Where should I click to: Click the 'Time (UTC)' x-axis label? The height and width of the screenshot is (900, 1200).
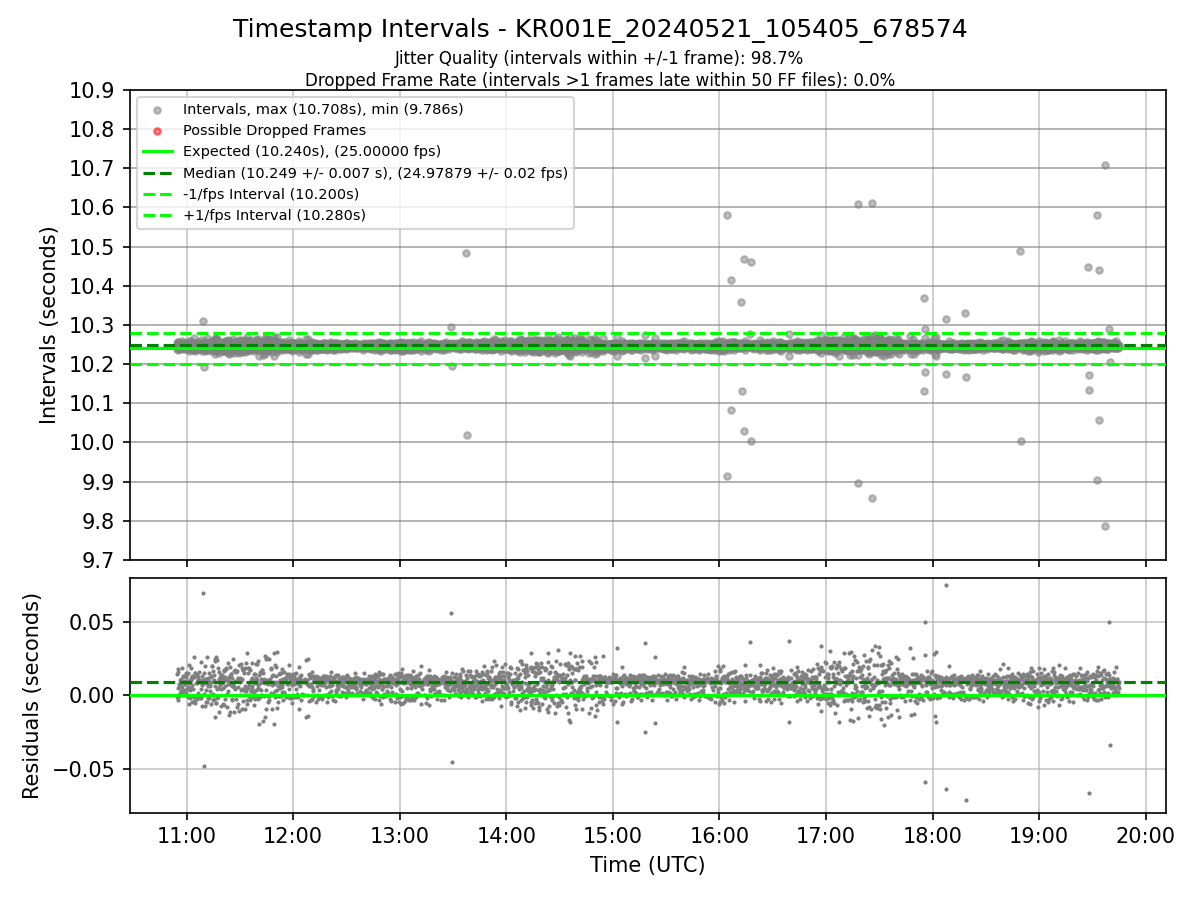(647, 865)
